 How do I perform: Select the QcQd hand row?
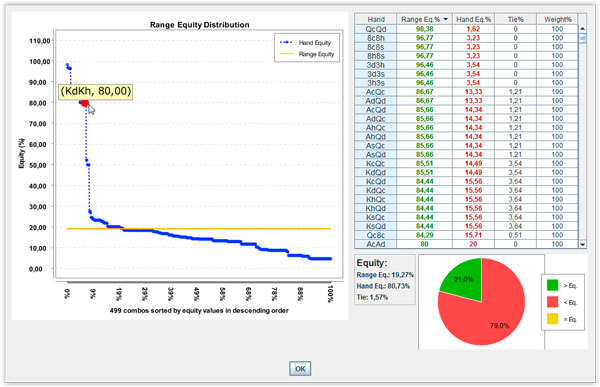(466, 29)
